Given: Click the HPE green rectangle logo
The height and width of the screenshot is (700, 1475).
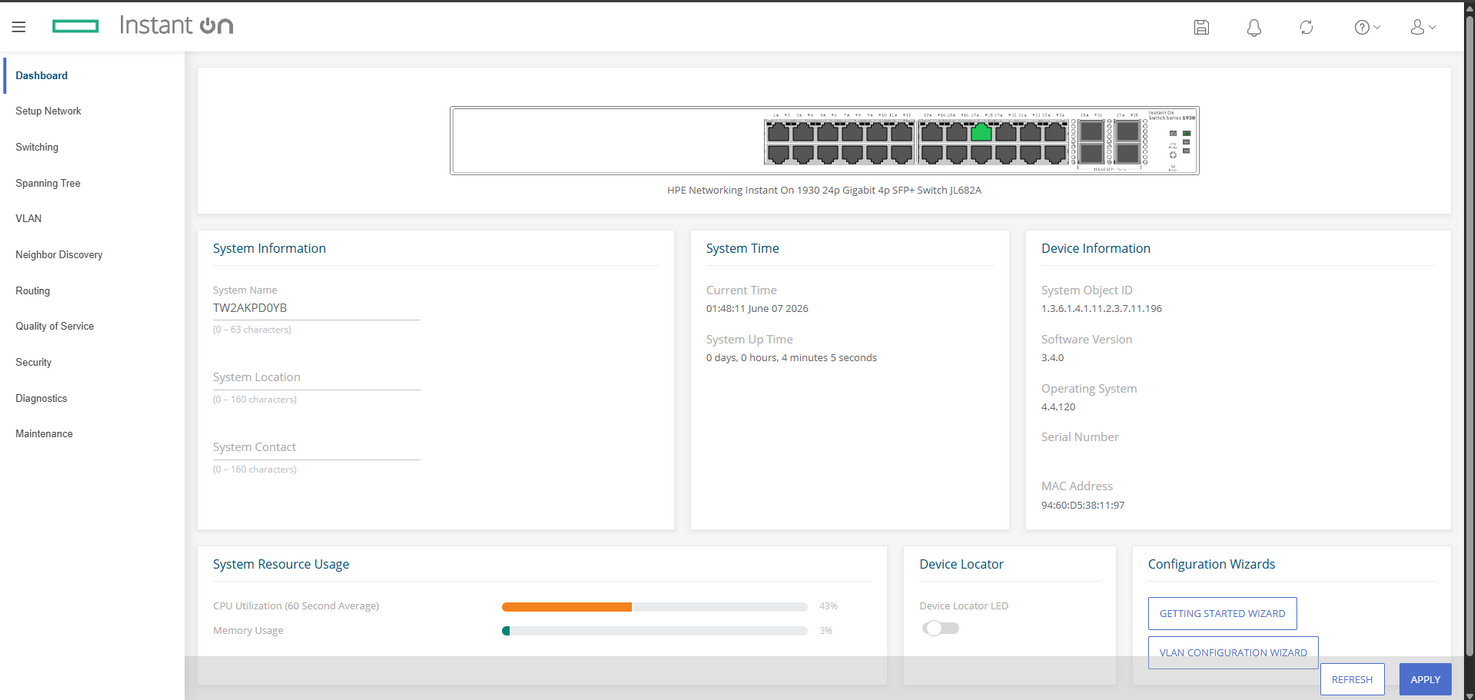Looking at the screenshot, I should click(x=76, y=26).
